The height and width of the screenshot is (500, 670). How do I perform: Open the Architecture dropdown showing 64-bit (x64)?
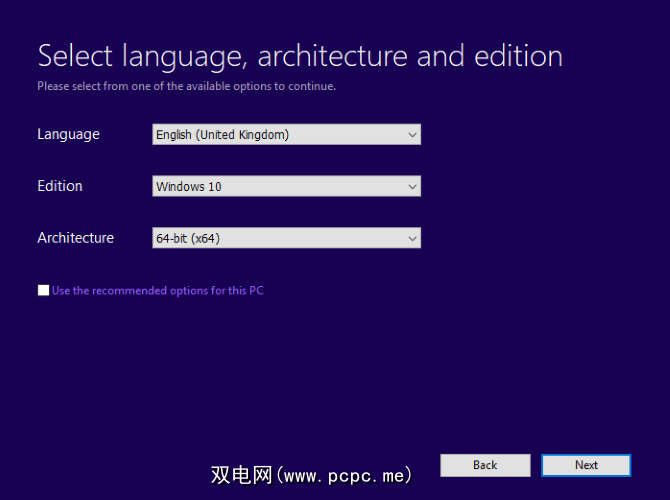pyautogui.click(x=286, y=238)
